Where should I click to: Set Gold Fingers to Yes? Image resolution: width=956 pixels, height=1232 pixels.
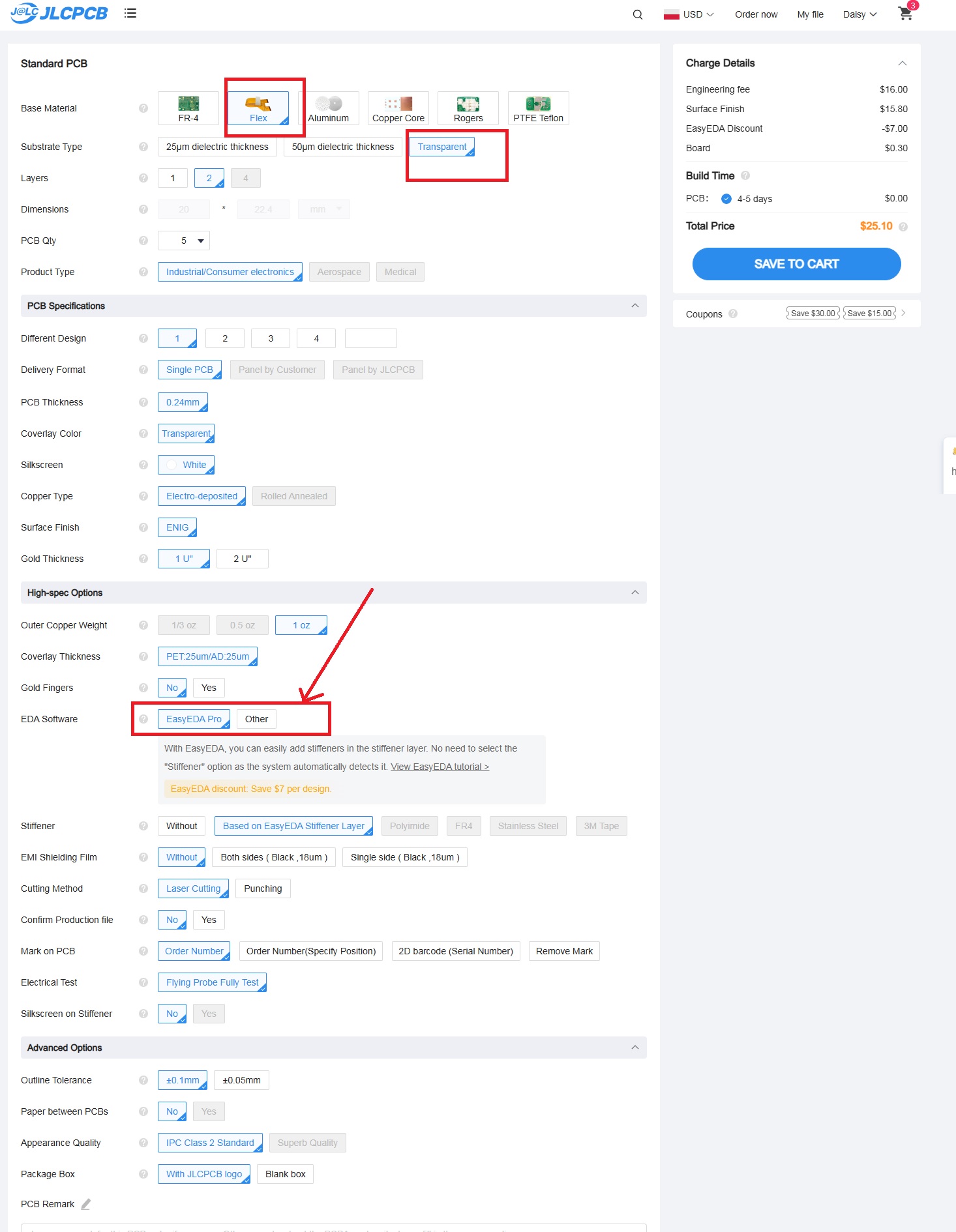click(x=209, y=688)
